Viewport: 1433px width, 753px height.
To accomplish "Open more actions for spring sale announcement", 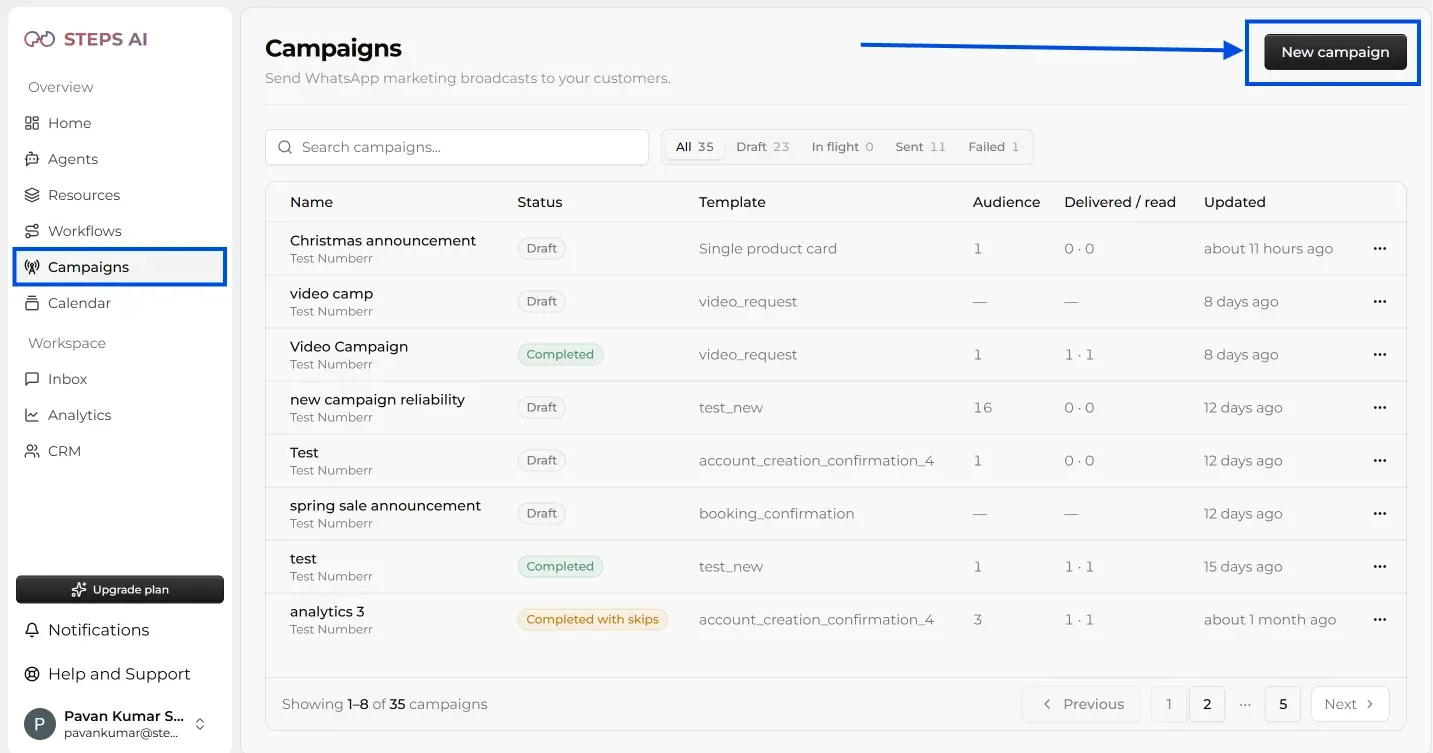I will [x=1380, y=514].
